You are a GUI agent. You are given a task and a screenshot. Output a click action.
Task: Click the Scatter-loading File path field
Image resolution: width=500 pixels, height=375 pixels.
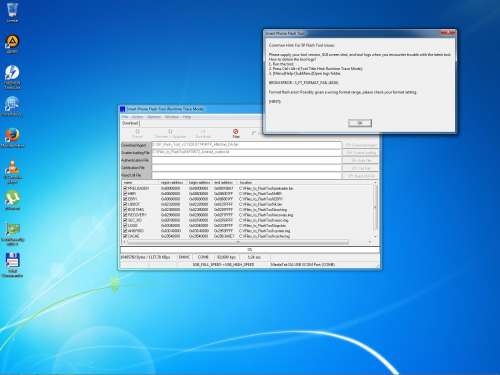click(247, 153)
